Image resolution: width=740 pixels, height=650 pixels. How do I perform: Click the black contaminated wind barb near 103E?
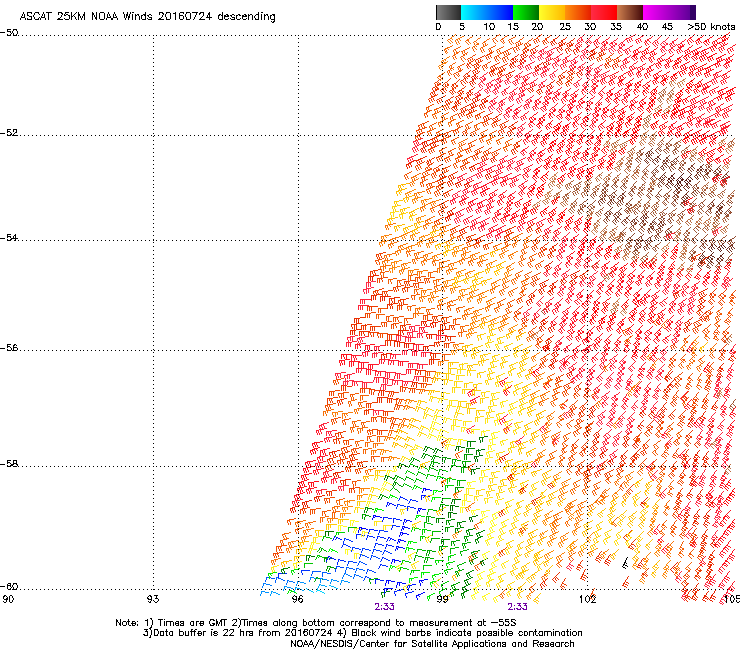point(625,563)
